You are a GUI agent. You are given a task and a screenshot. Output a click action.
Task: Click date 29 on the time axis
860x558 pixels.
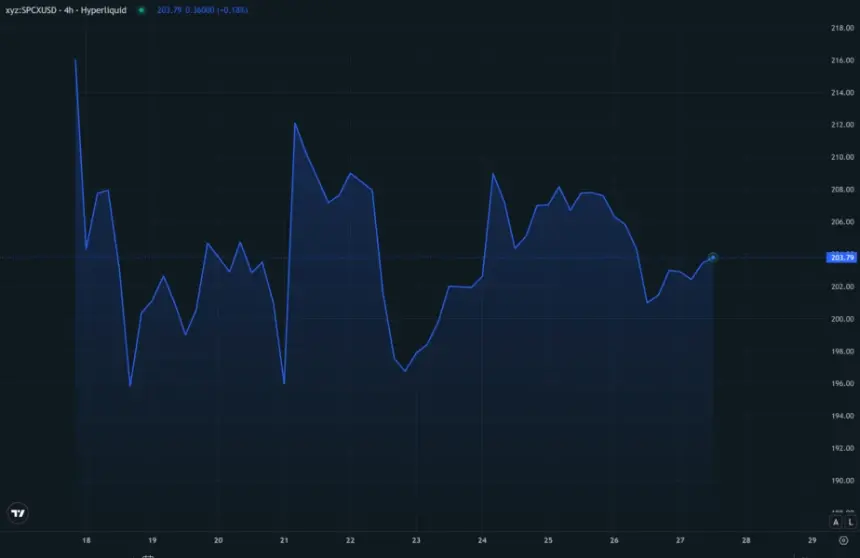tap(812, 540)
